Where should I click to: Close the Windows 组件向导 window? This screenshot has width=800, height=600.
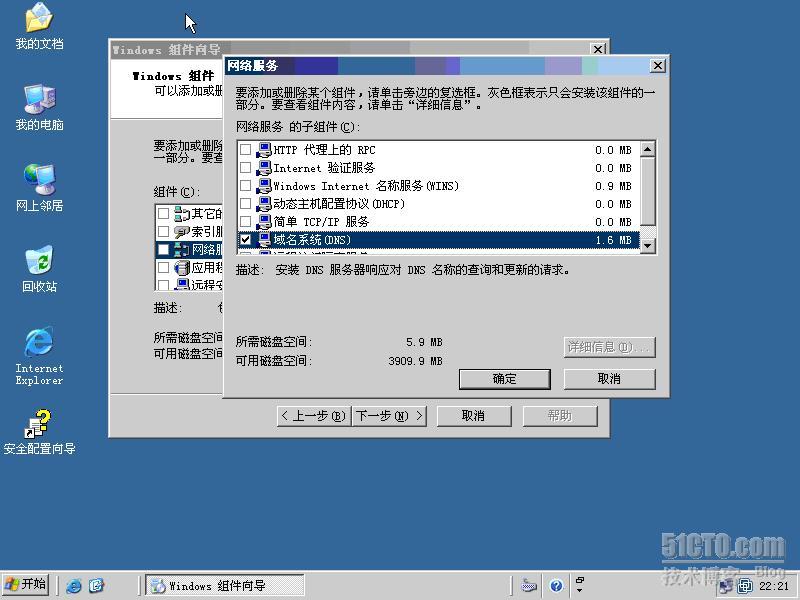point(598,49)
